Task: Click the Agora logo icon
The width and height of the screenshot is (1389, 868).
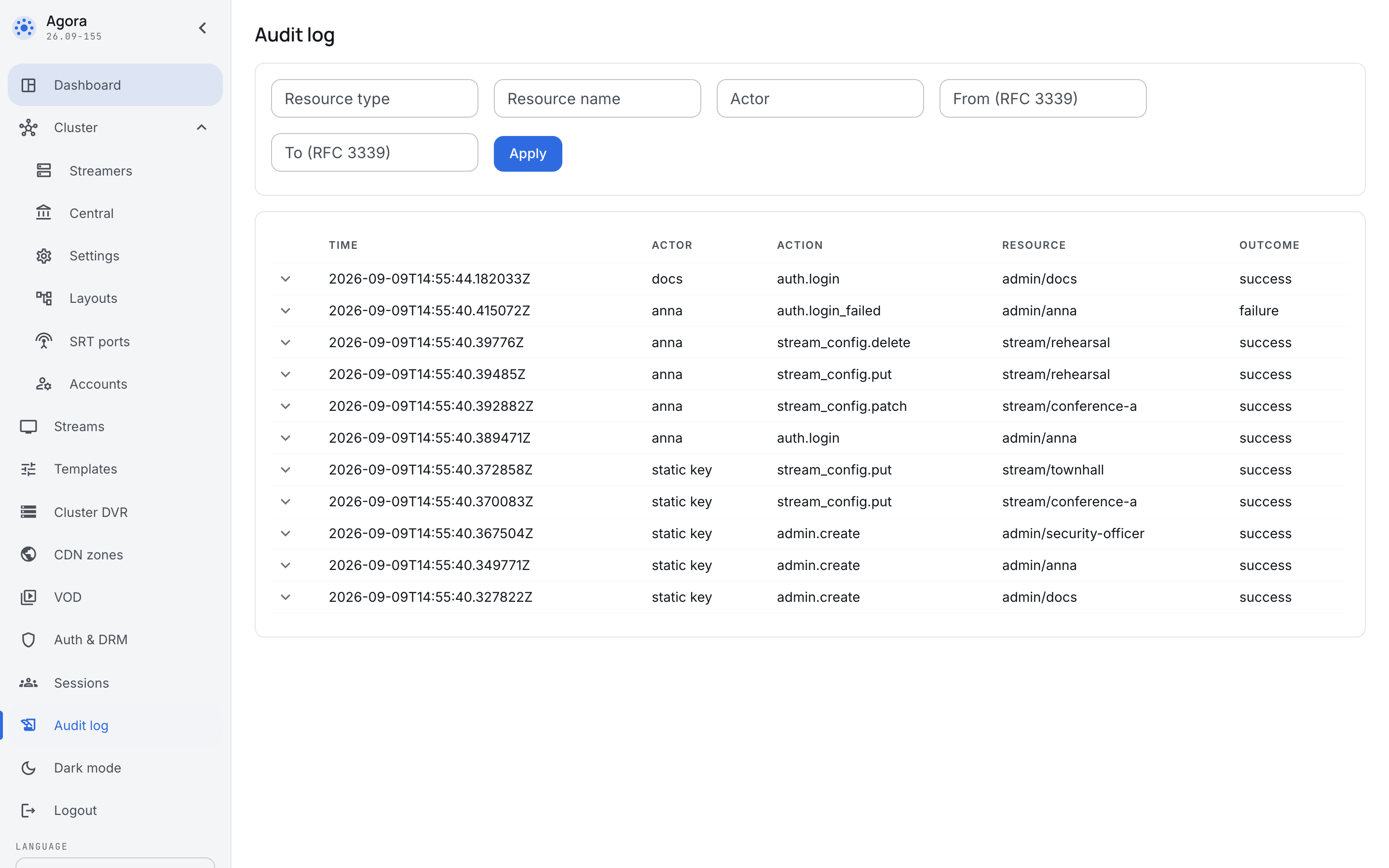Action: click(x=24, y=27)
